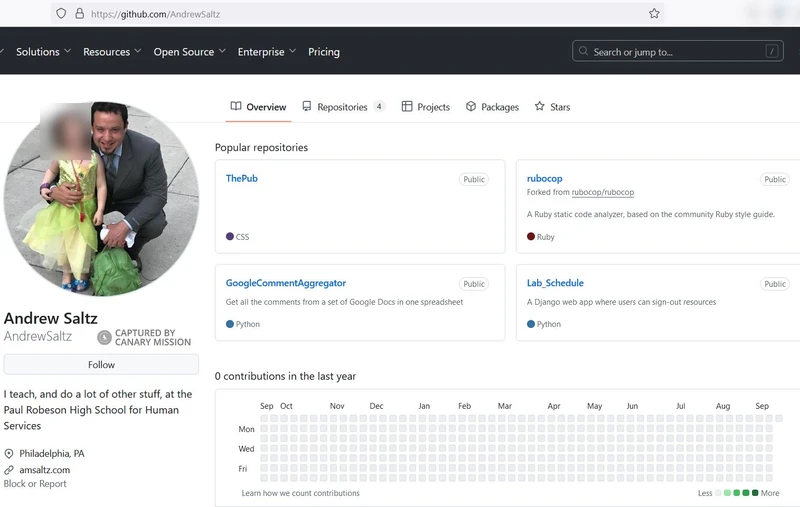Click the tracking protection shield icon

(x=61, y=14)
